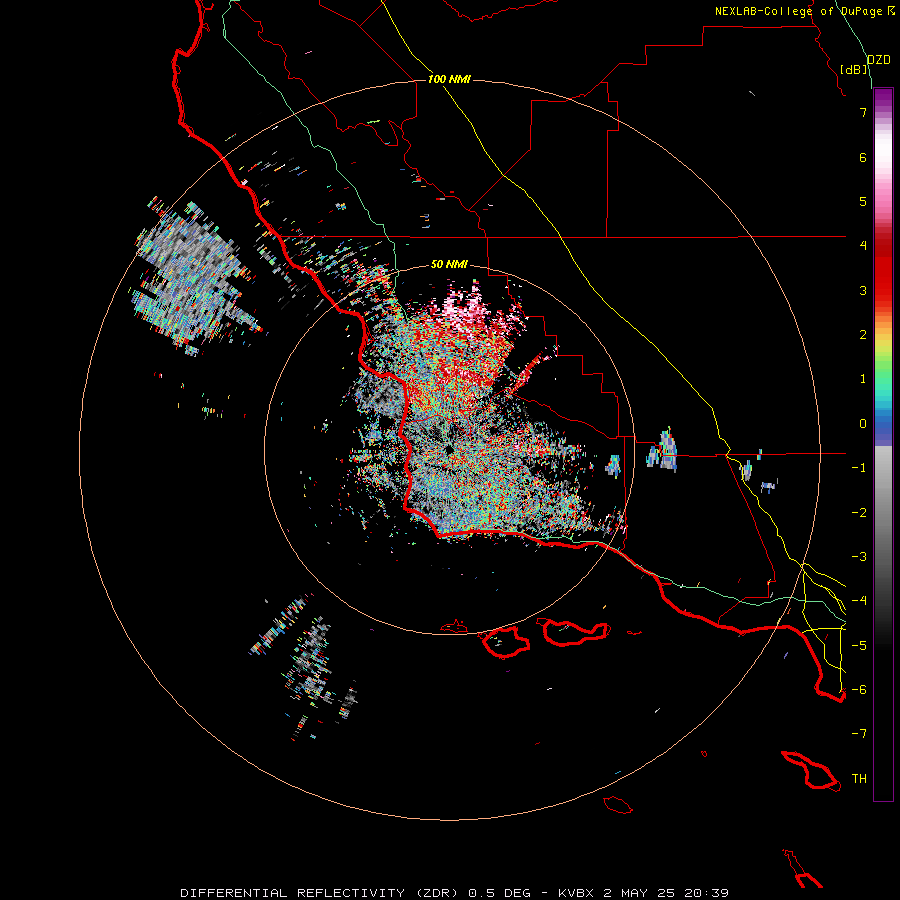The image size is (900, 900).
Task: Click the scale value 3
Action: click(863, 290)
